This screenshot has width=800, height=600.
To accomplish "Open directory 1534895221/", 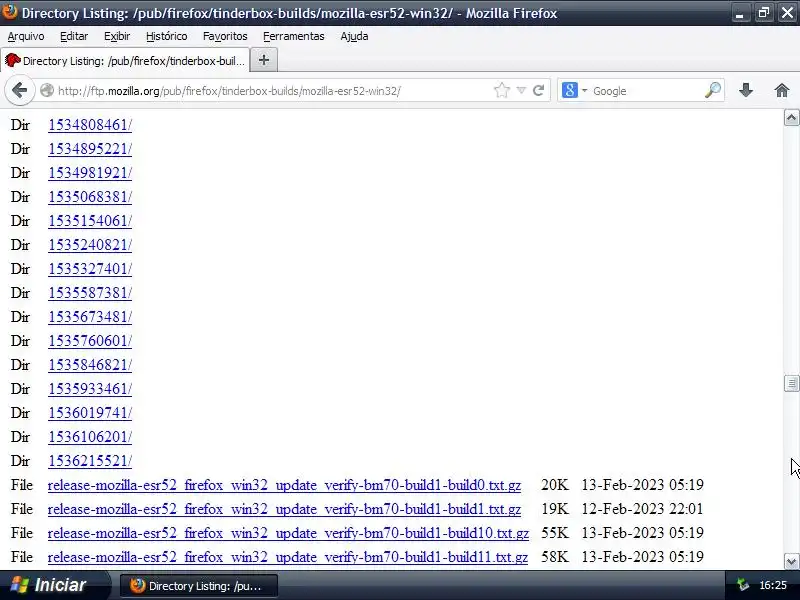I will 90,149.
